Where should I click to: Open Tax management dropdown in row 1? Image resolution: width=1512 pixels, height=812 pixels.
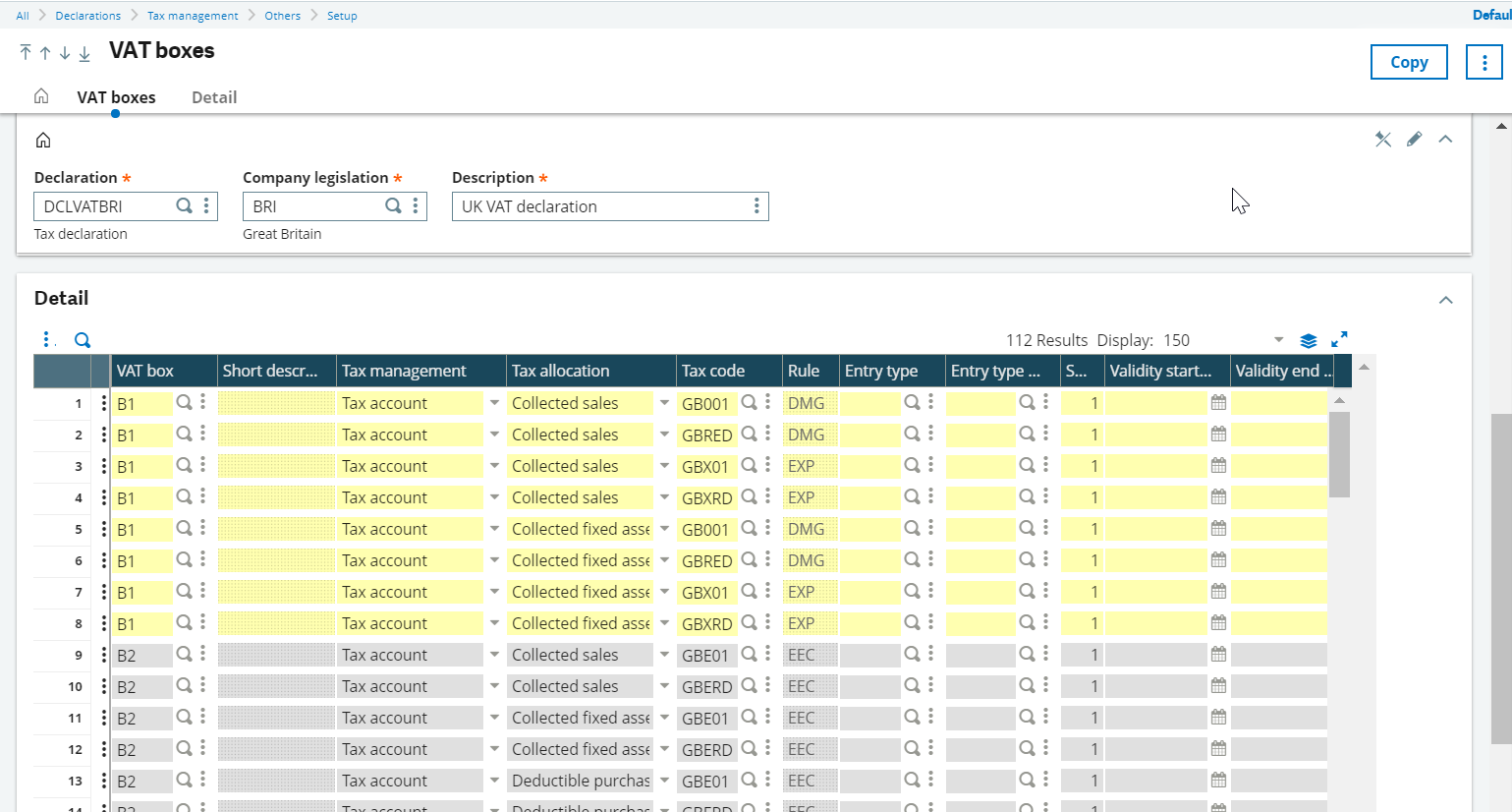(494, 403)
